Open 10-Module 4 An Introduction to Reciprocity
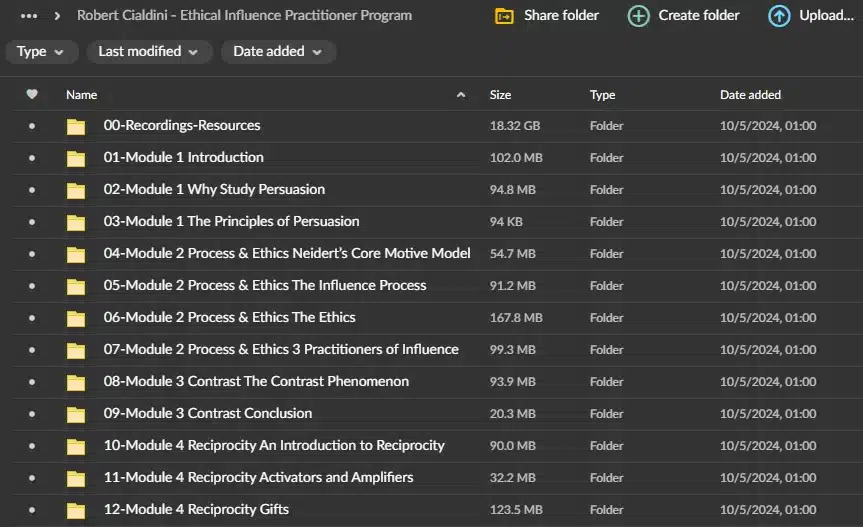The height and width of the screenshot is (527, 863). 274,445
